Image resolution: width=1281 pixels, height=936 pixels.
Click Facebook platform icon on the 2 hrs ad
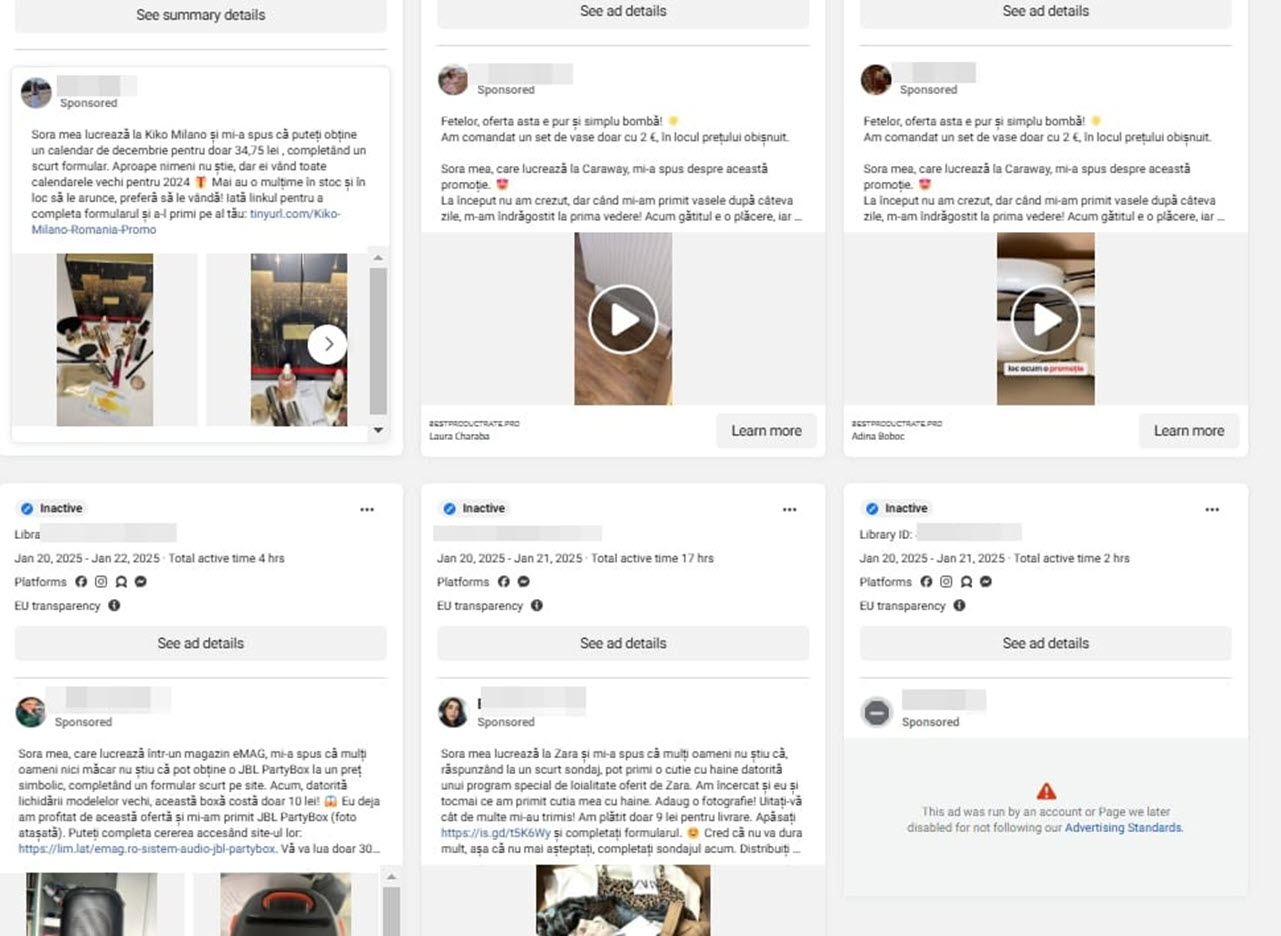click(926, 582)
